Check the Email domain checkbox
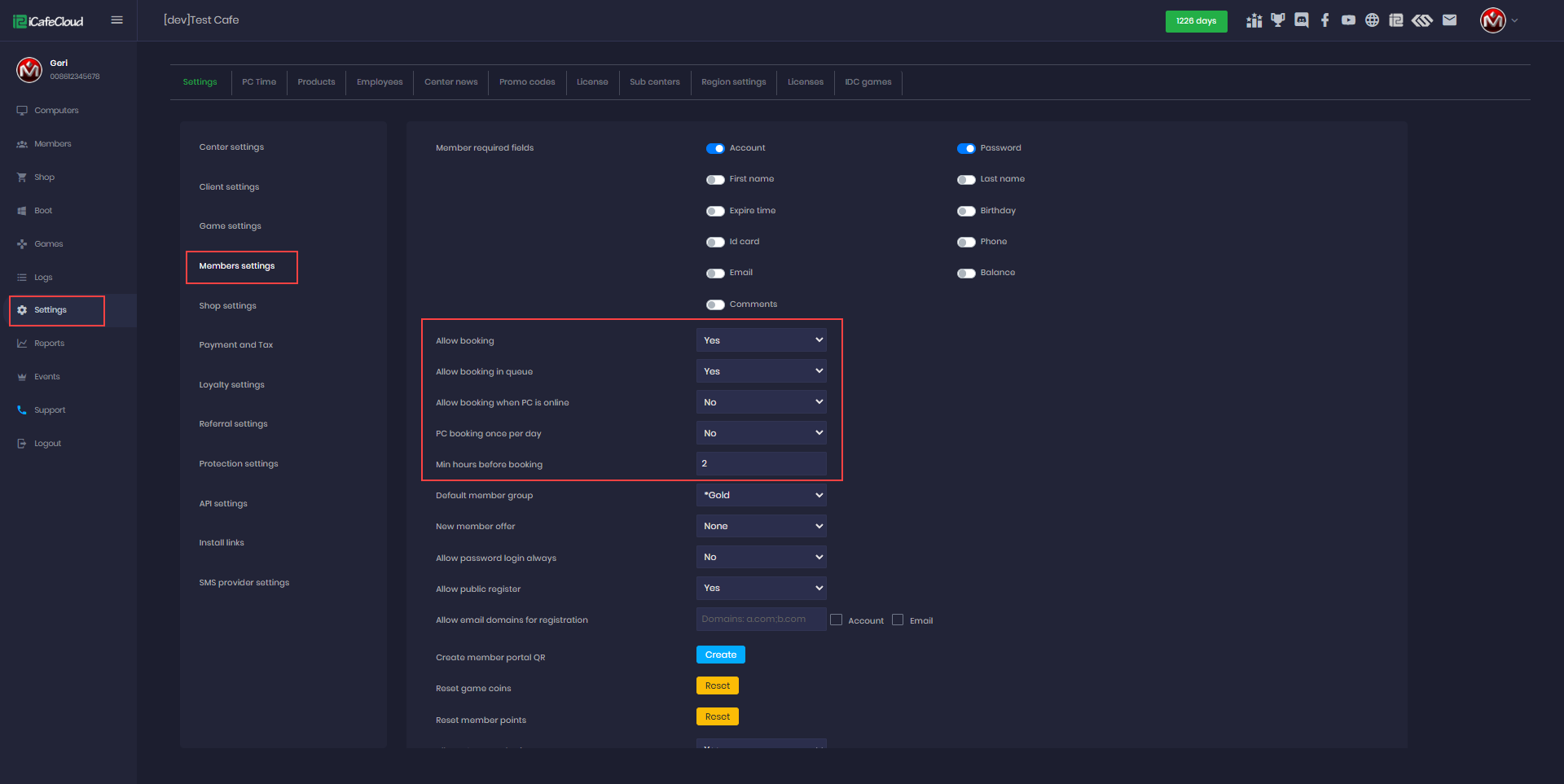The image size is (1564, 784). click(898, 620)
